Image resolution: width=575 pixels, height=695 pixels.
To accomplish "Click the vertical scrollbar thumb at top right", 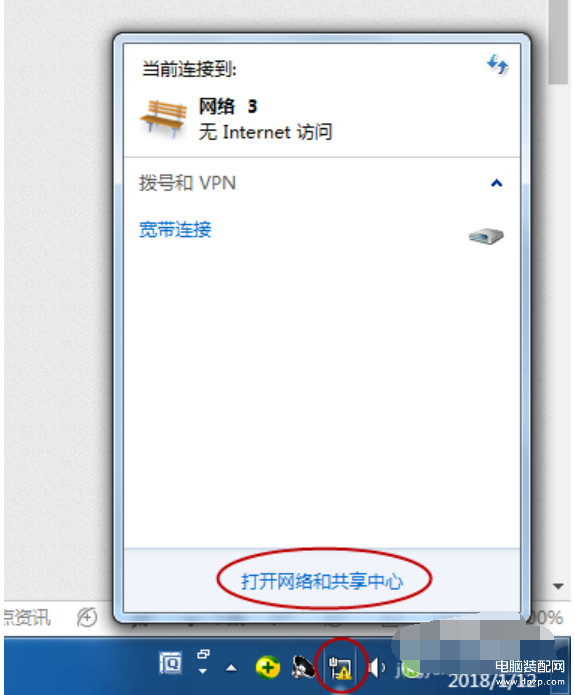I will [x=559, y=42].
